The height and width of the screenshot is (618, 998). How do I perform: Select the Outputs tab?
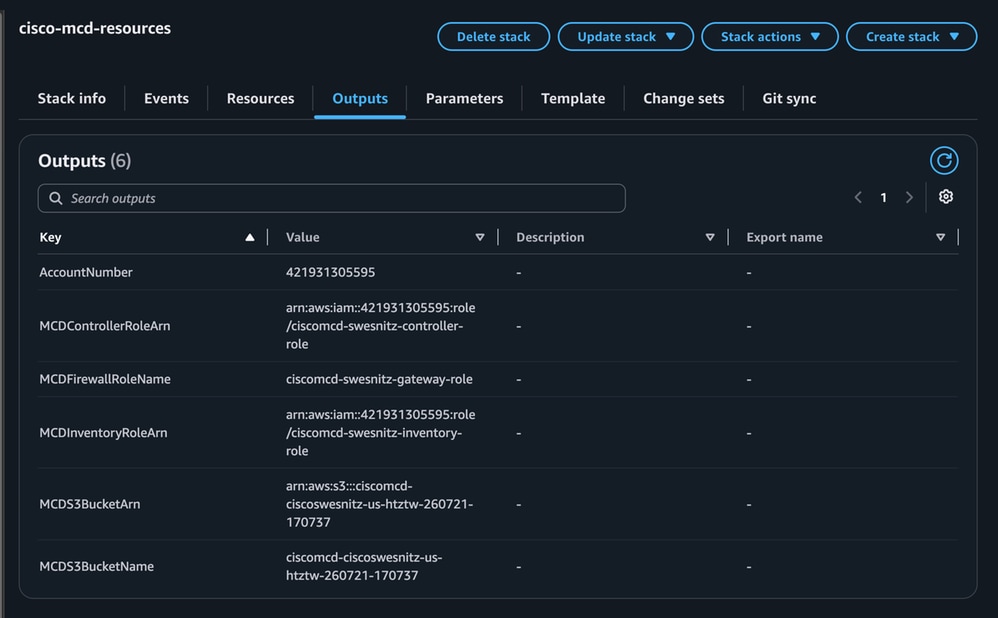[360, 99]
